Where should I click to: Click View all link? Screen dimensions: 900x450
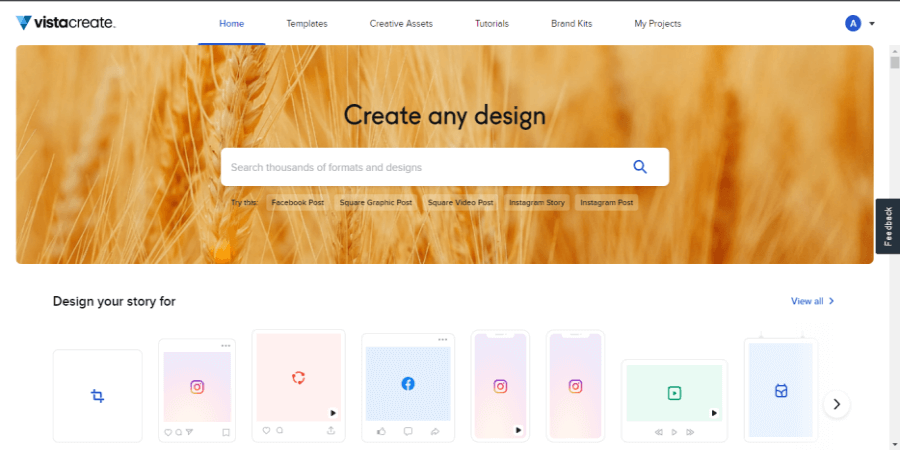click(812, 301)
